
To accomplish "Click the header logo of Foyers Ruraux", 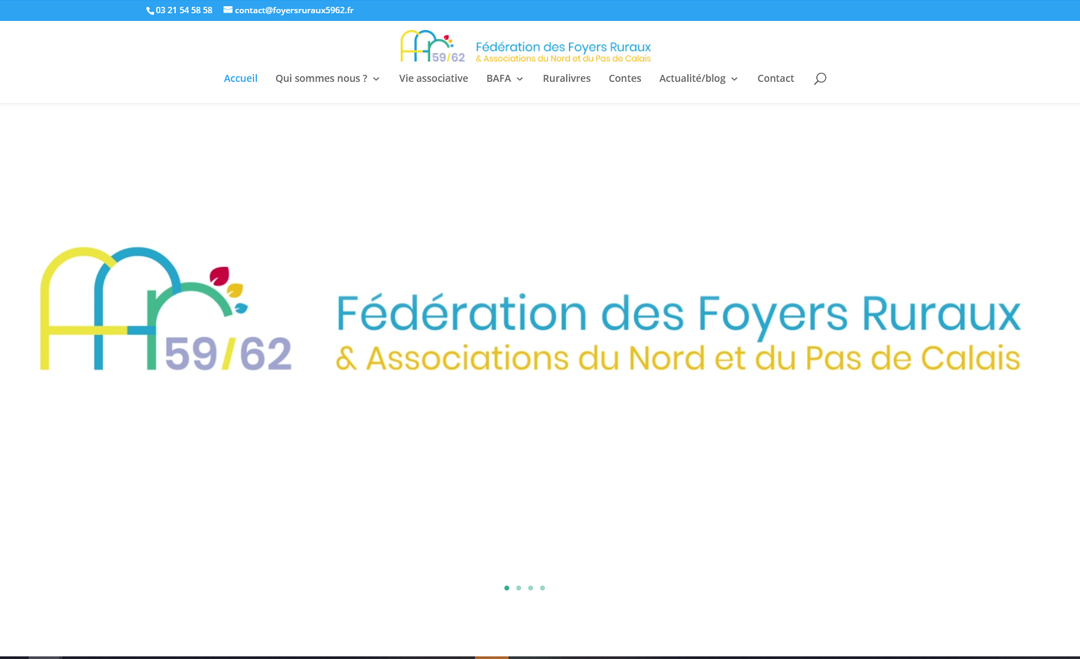I will pyautogui.click(x=526, y=46).
